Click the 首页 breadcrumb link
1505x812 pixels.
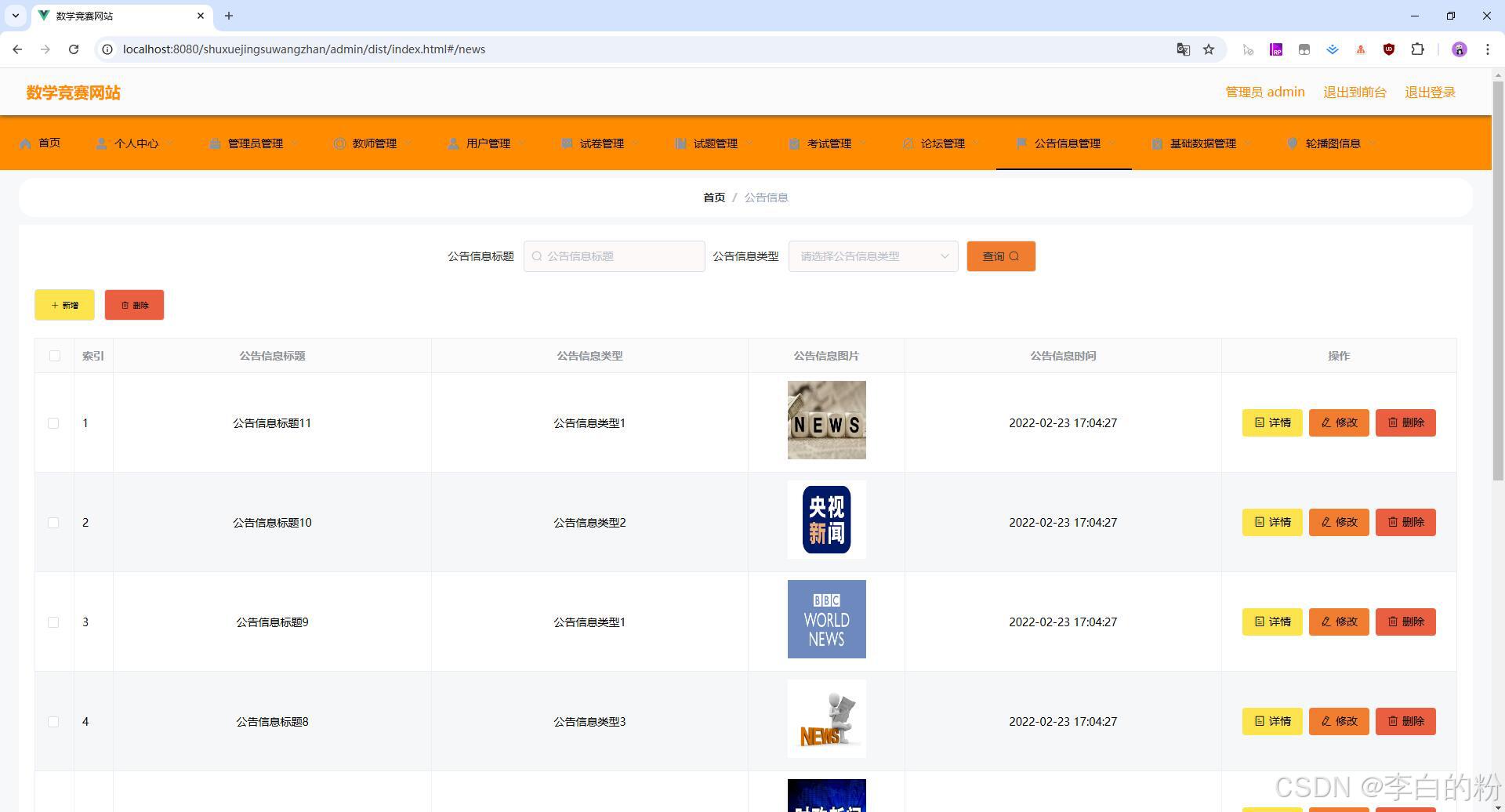click(x=714, y=198)
